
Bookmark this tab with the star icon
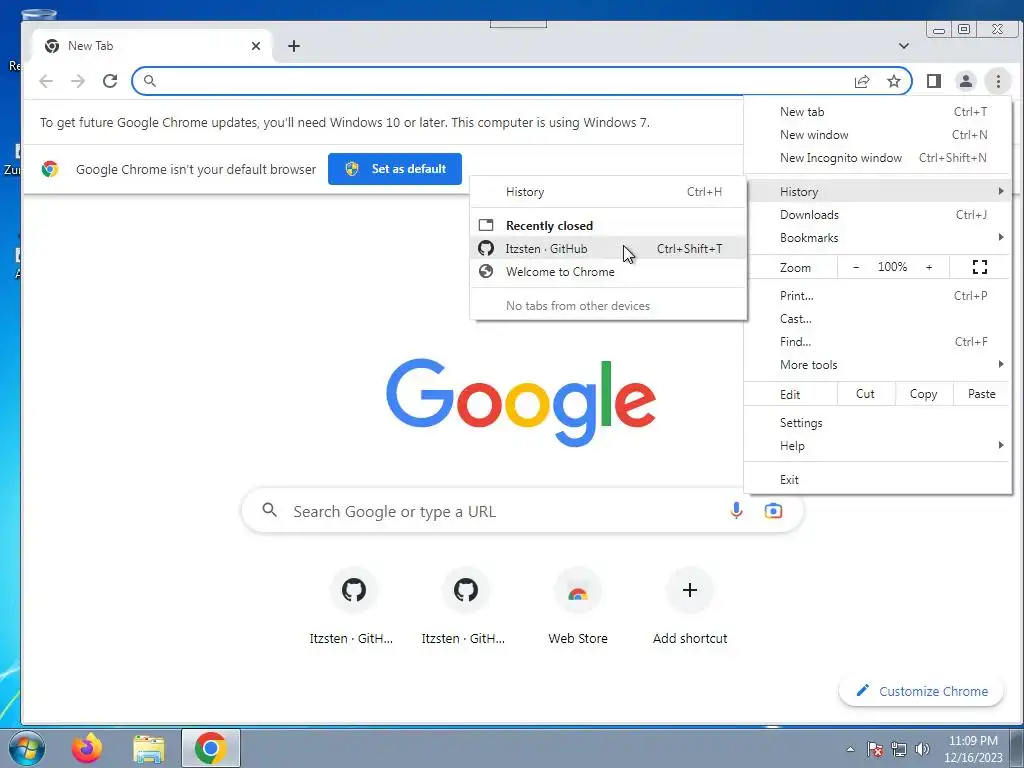893,81
